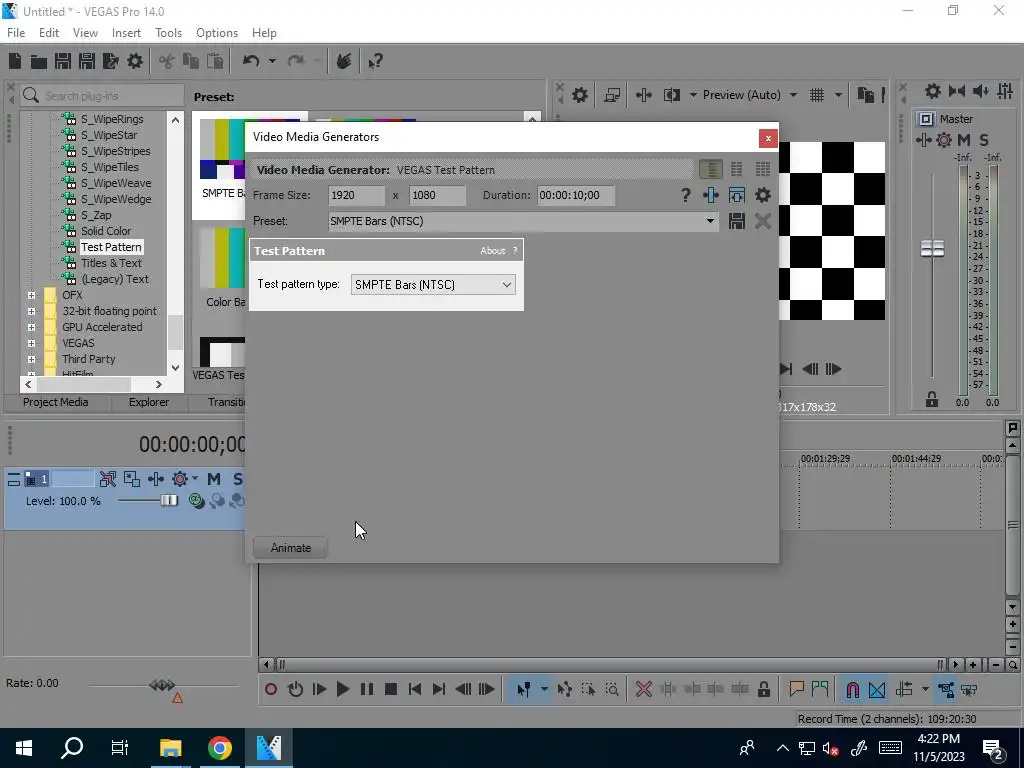Viewport: 1024px width, 768px height.
Task: Click the New project icon in toolbar
Action: click(15, 61)
